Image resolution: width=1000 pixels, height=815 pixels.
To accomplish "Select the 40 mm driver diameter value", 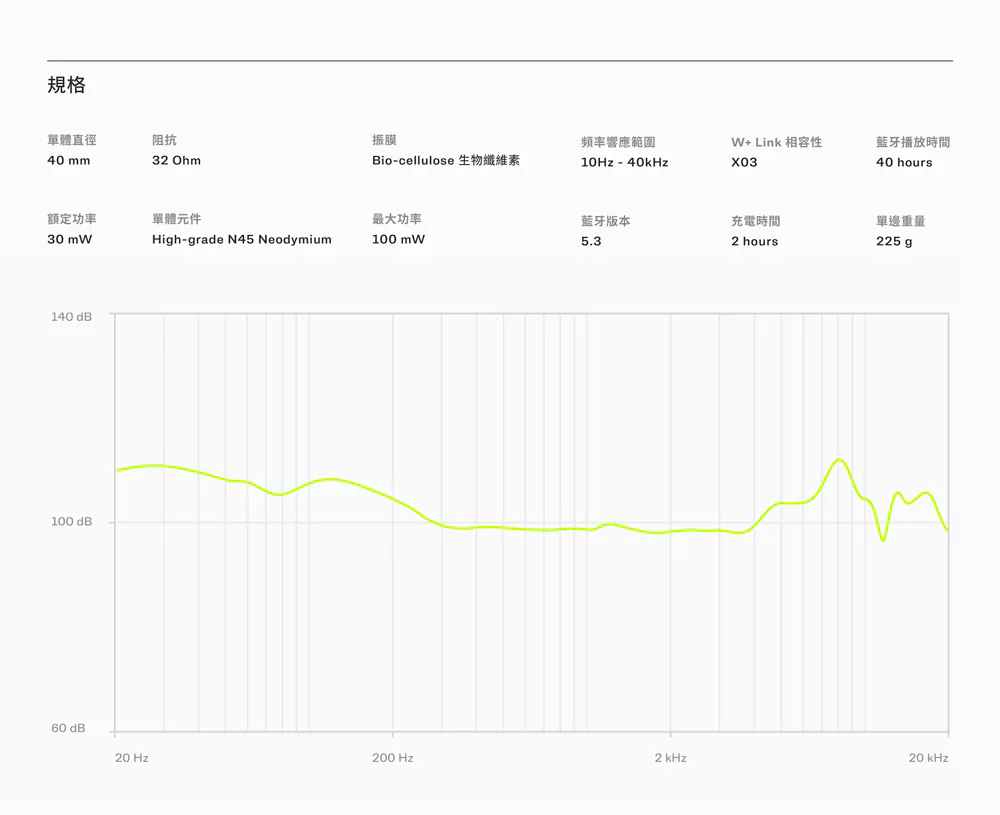I will pos(69,161).
